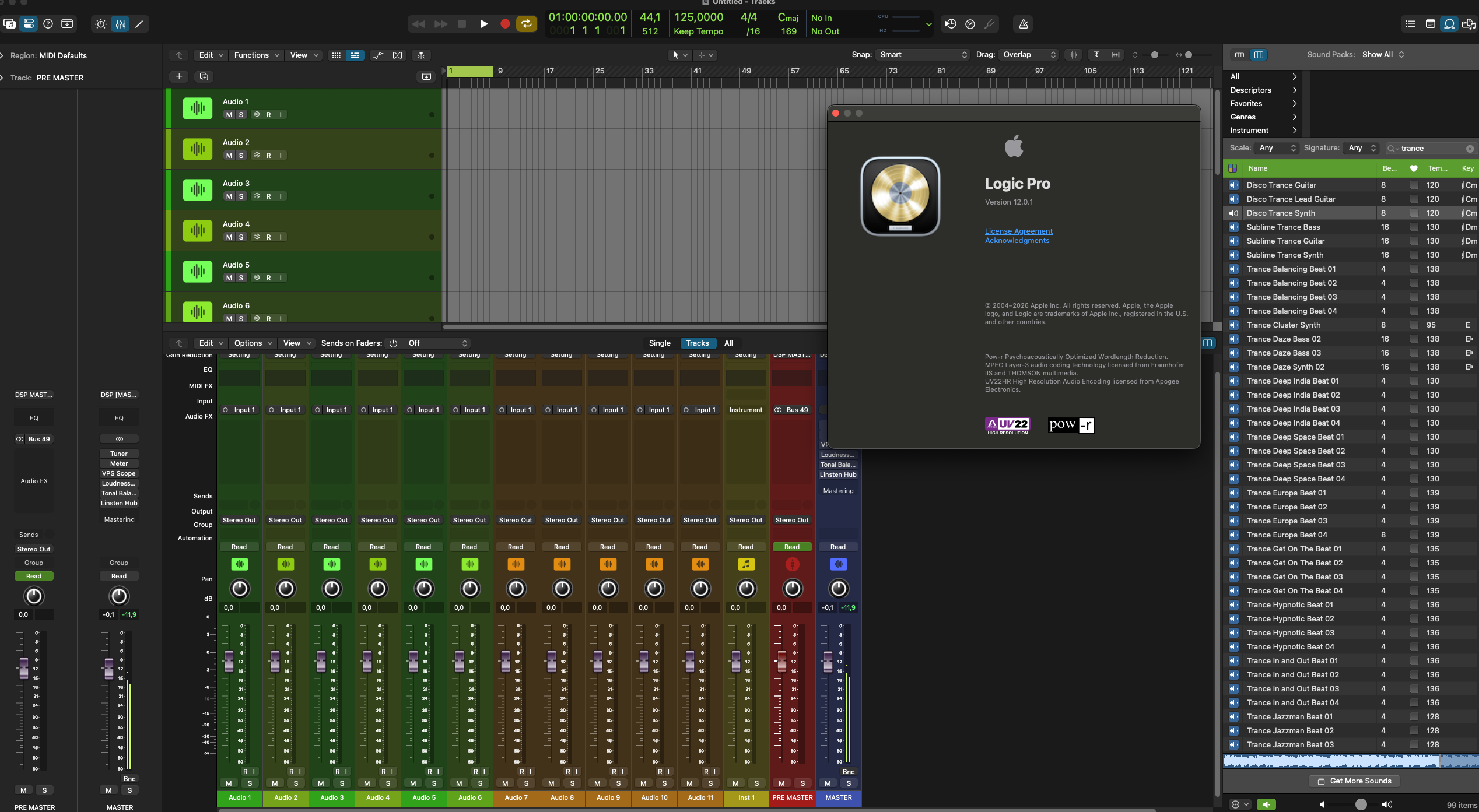Favorite Disco Trance Guitar loop checkbox

point(1414,185)
